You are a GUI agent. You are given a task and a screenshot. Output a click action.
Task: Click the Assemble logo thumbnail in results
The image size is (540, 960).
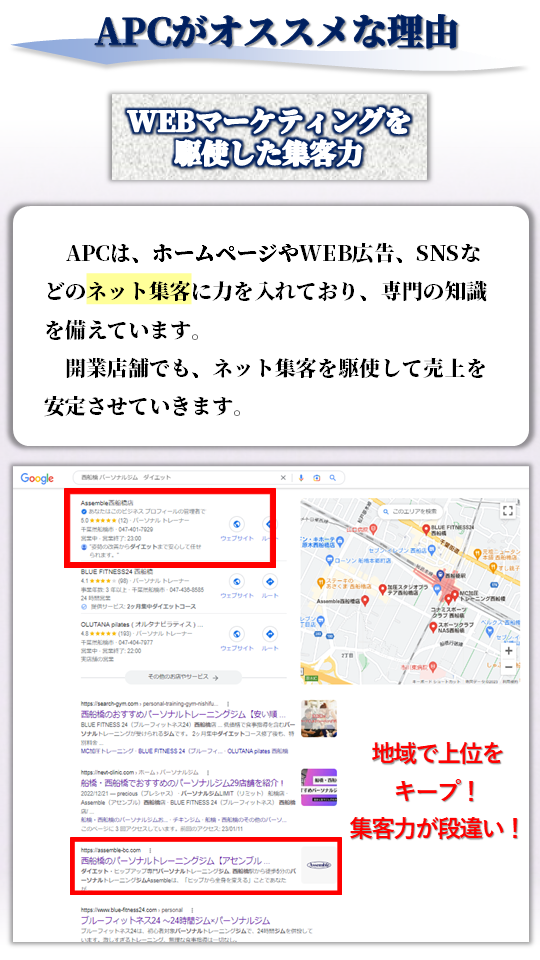click(x=319, y=865)
